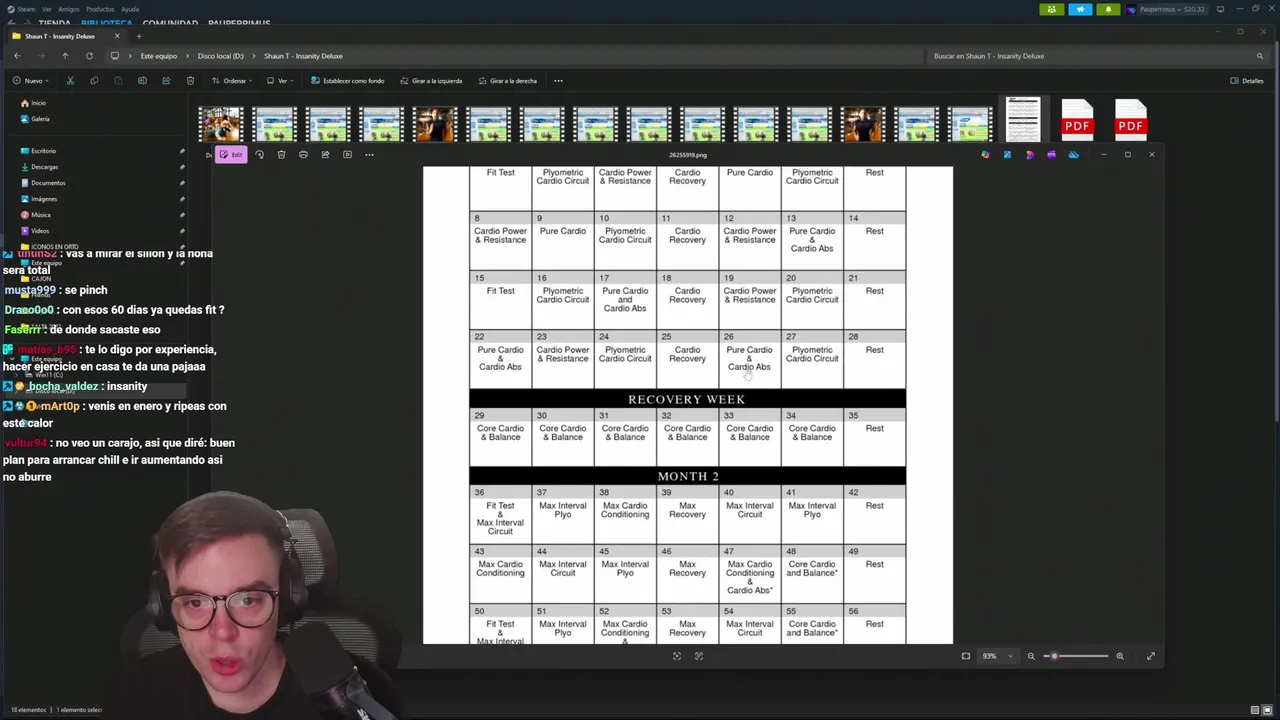Click Establecer como fondo
This screenshot has width=1280, height=720.
347,81
